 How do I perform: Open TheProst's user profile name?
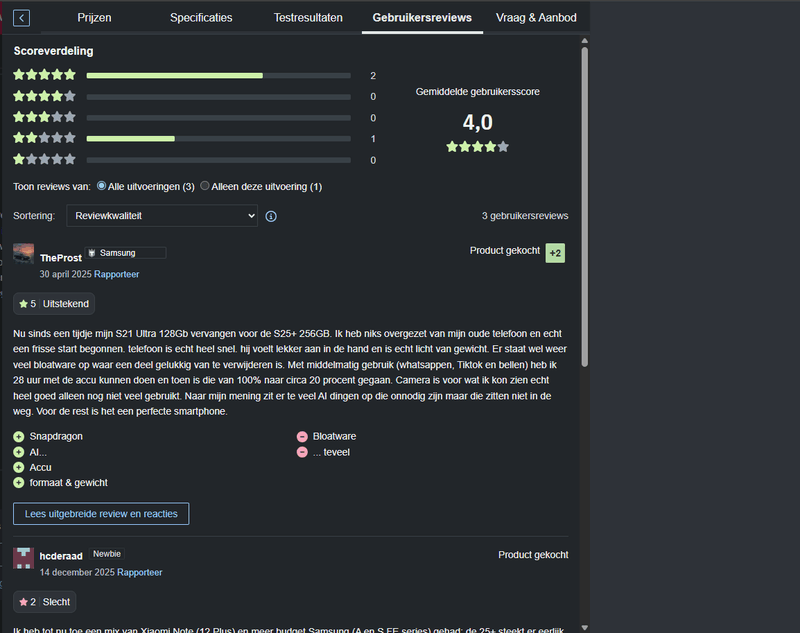coord(61,258)
